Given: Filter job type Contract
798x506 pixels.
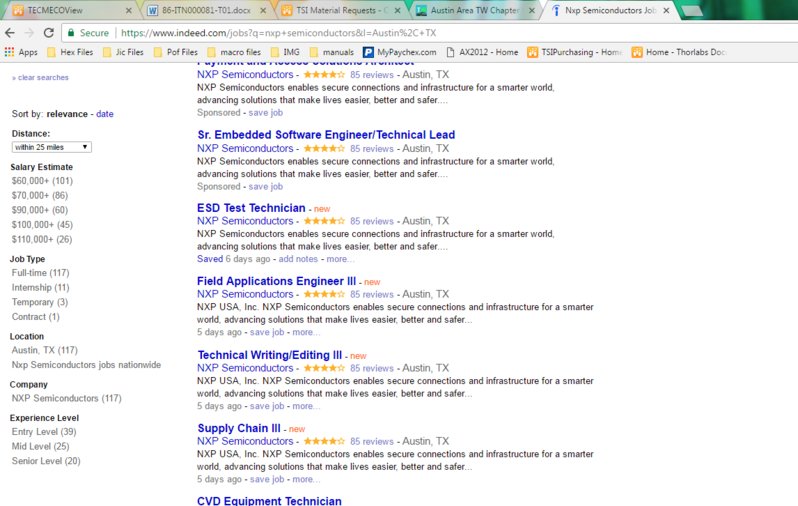Looking at the screenshot, I should tap(36, 317).
